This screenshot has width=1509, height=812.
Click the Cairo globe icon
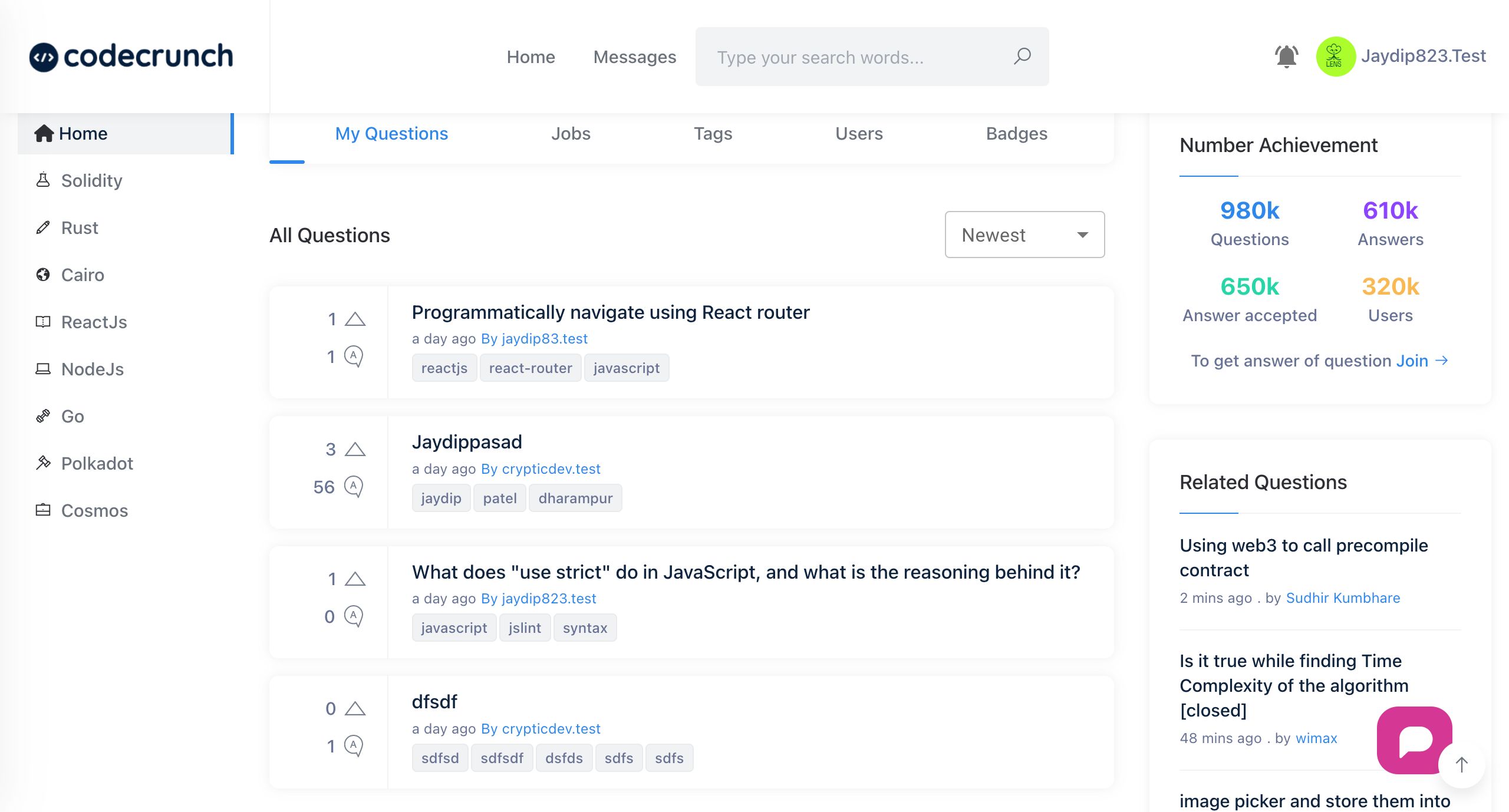pyautogui.click(x=43, y=275)
